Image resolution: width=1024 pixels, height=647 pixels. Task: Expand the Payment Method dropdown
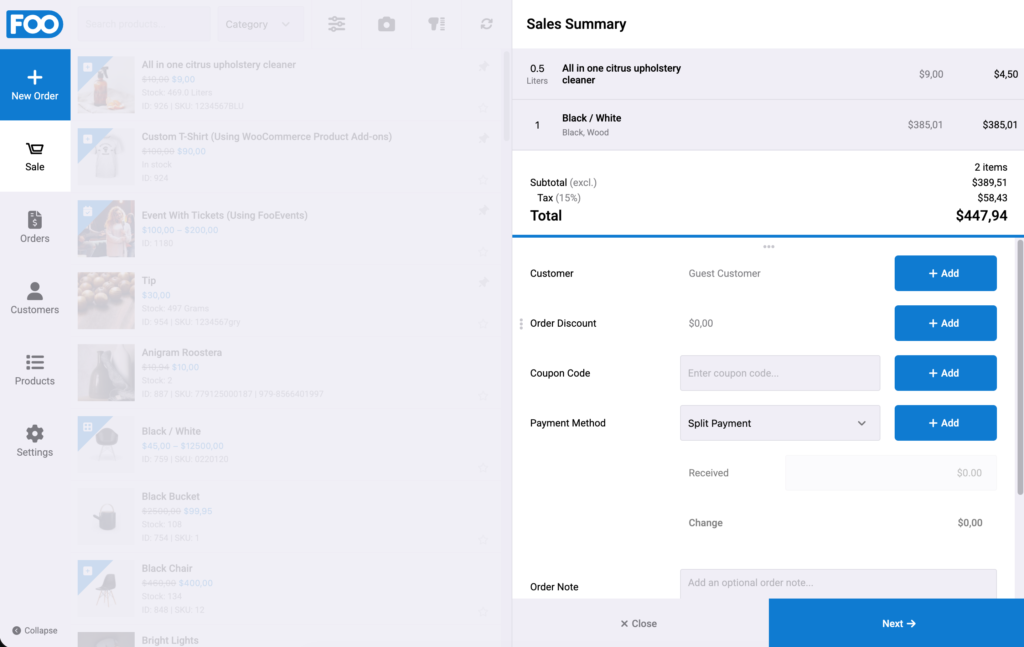[780, 423]
